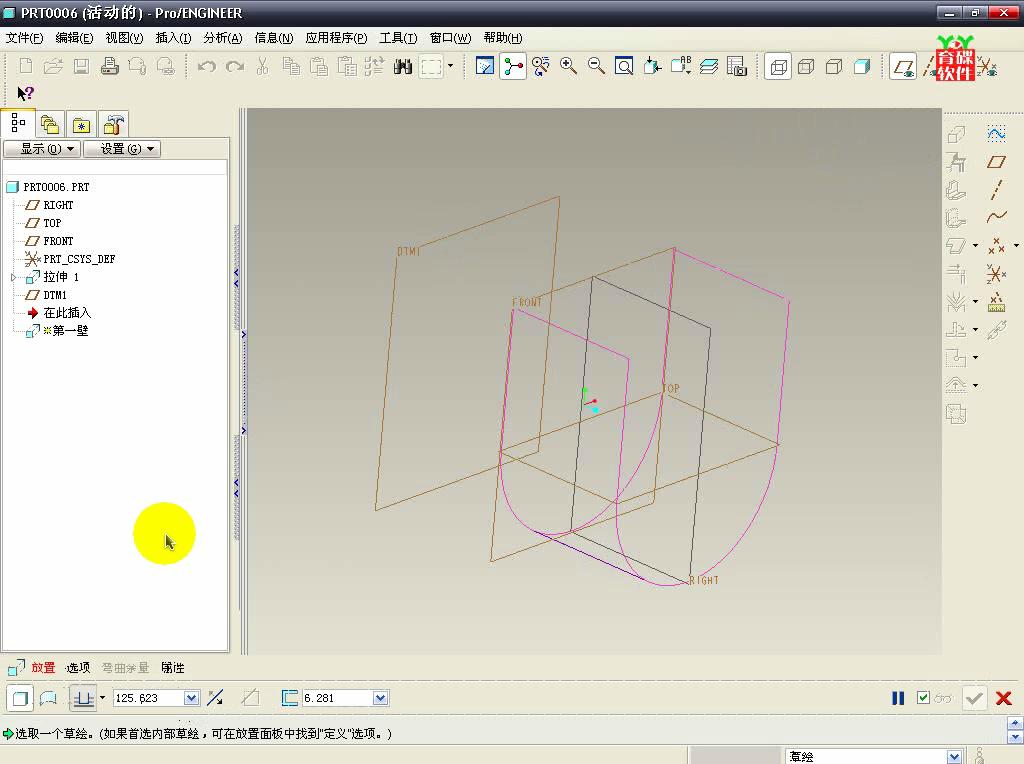Open the depth value 125.623 dropdown

191,698
